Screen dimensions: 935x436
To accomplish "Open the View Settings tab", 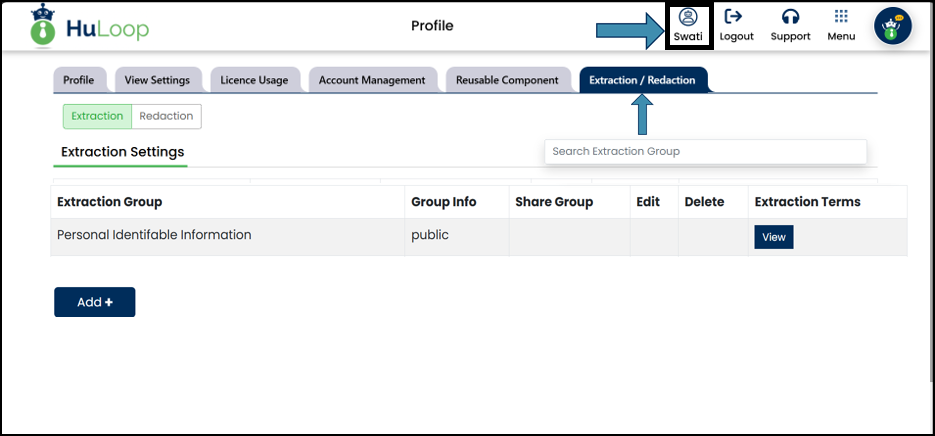I will point(156,80).
